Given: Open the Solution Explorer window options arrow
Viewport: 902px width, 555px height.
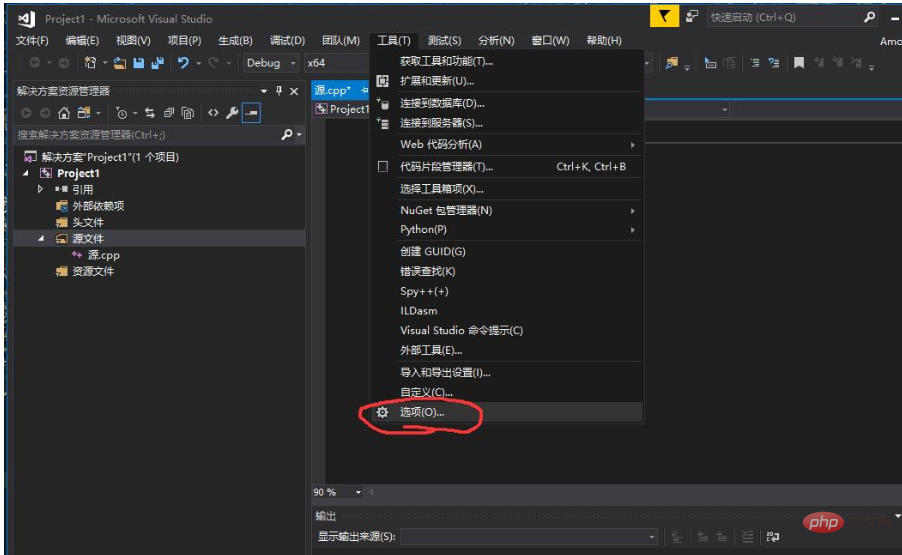Looking at the screenshot, I should (x=263, y=91).
